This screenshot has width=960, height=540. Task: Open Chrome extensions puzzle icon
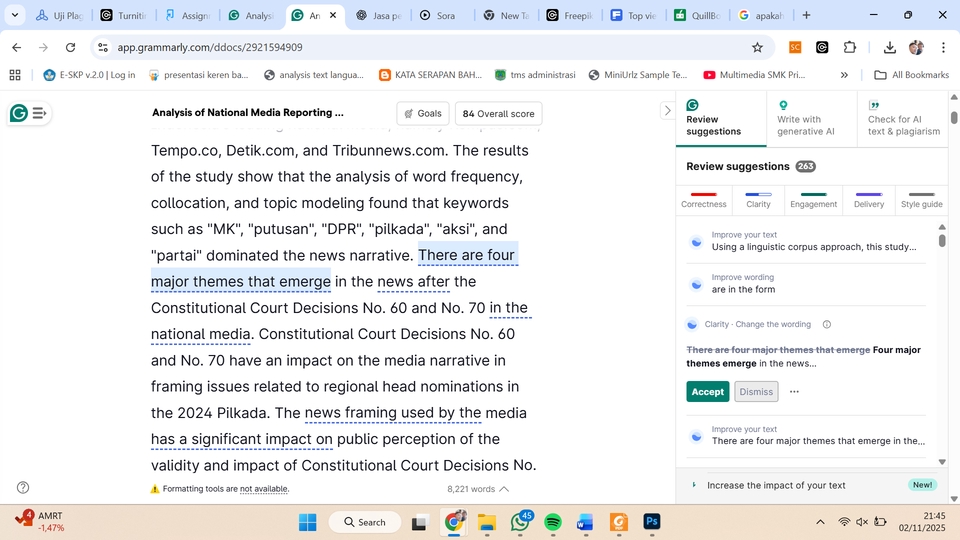(x=850, y=47)
